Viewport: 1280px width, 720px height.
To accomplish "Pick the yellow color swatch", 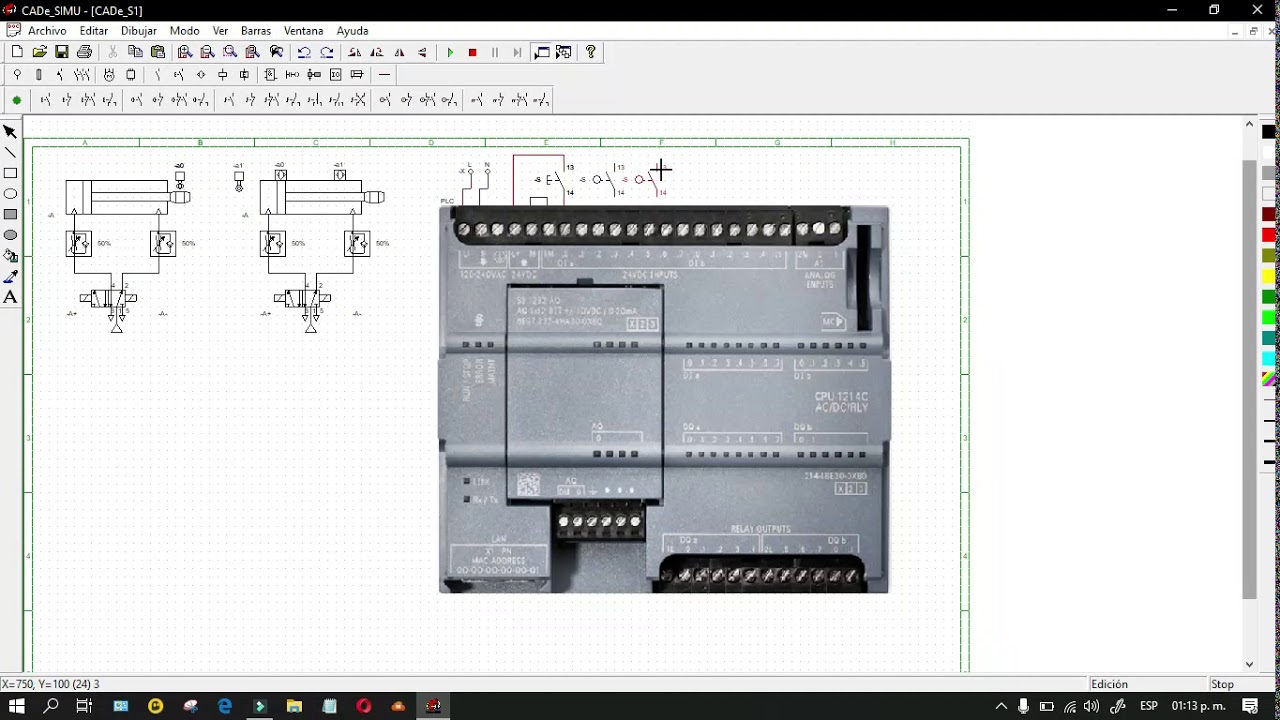I will coord(1269,276).
